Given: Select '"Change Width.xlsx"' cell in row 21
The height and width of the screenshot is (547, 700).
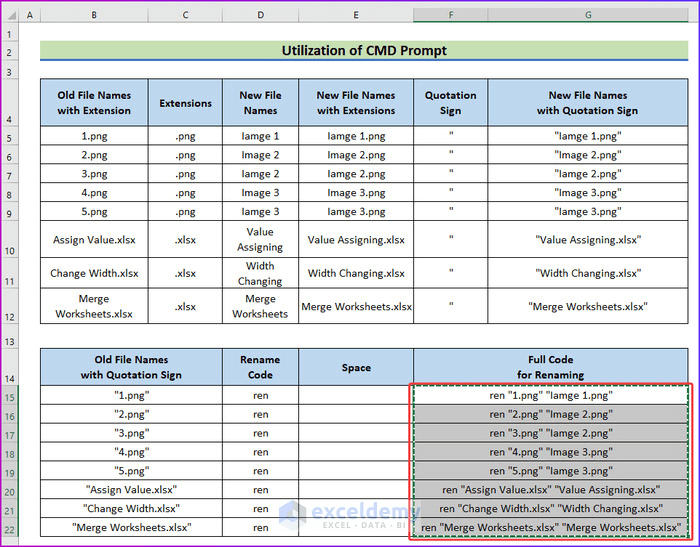Looking at the screenshot, I should [x=131, y=508].
